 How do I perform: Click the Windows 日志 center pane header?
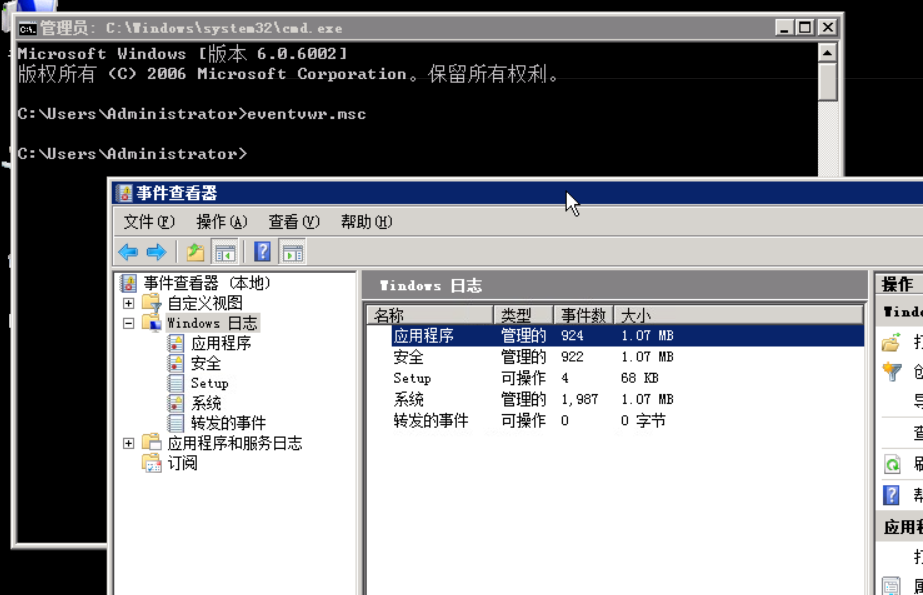[615, 286]
